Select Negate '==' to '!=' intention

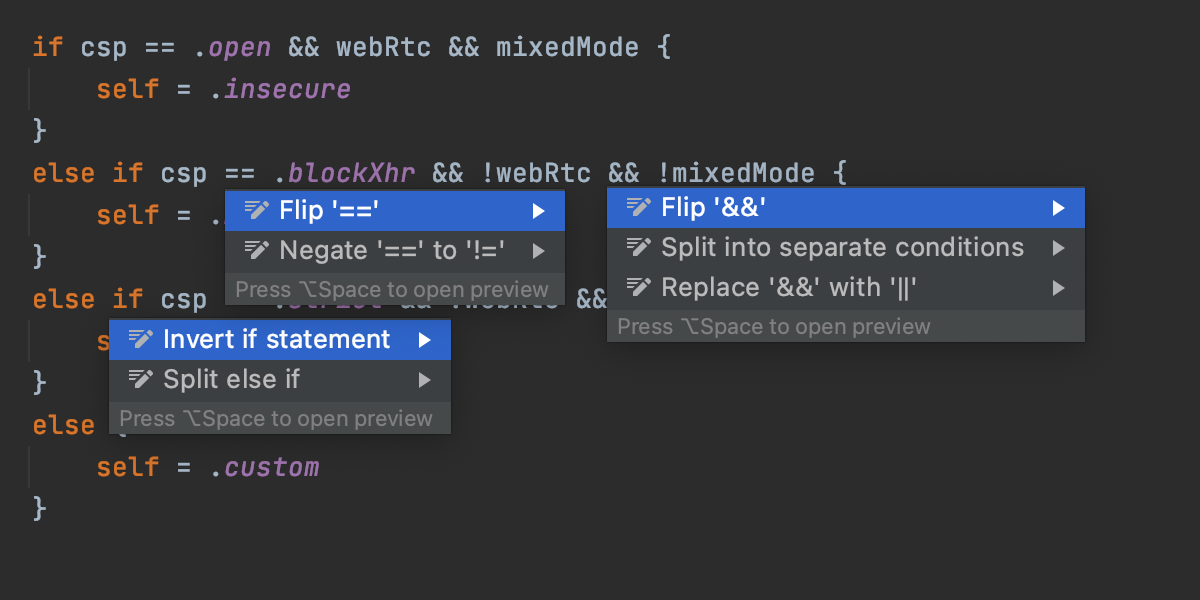click(399, 250)
